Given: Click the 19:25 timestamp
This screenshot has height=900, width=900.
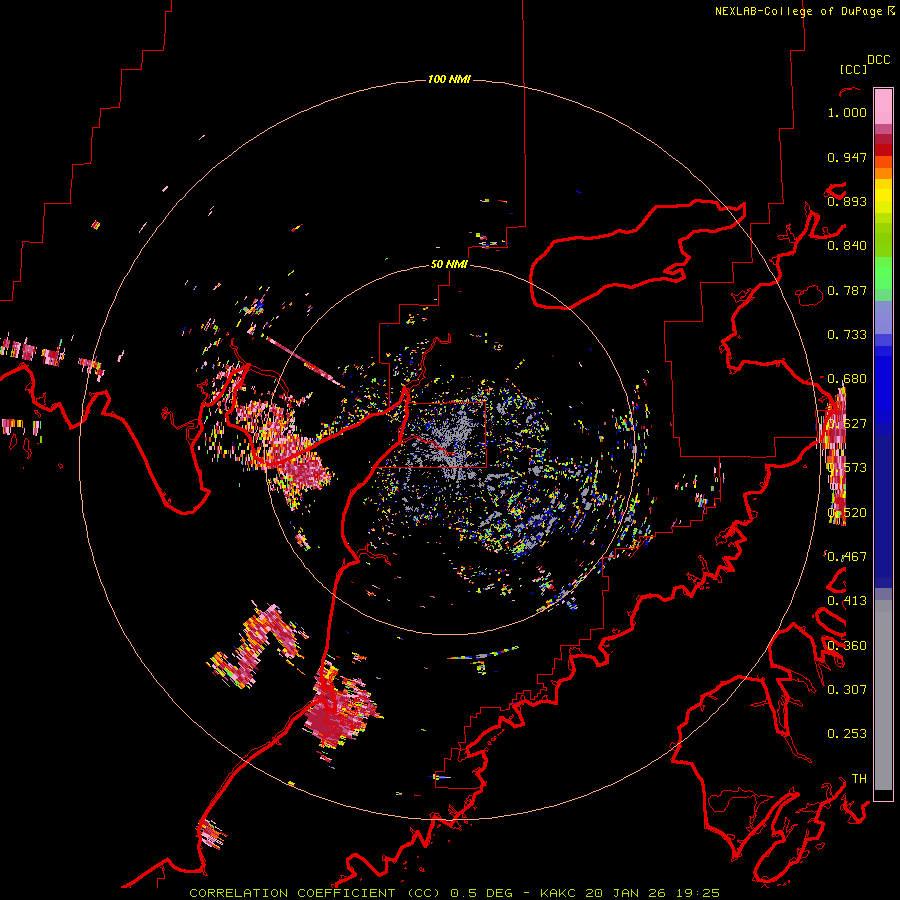Looking at the screenshot, I should coord(697,893).
